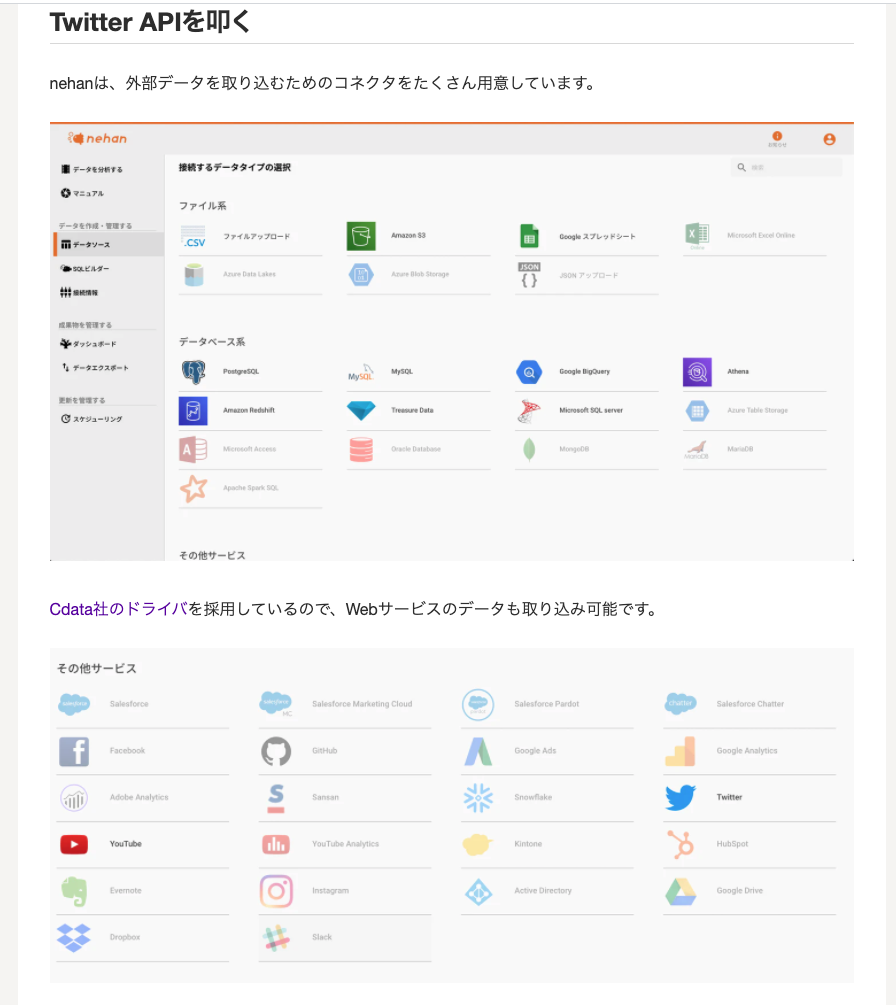This screenshot has width=896, height=1005.
Task: Click the nehan logo in header
Action: (97, 138)
